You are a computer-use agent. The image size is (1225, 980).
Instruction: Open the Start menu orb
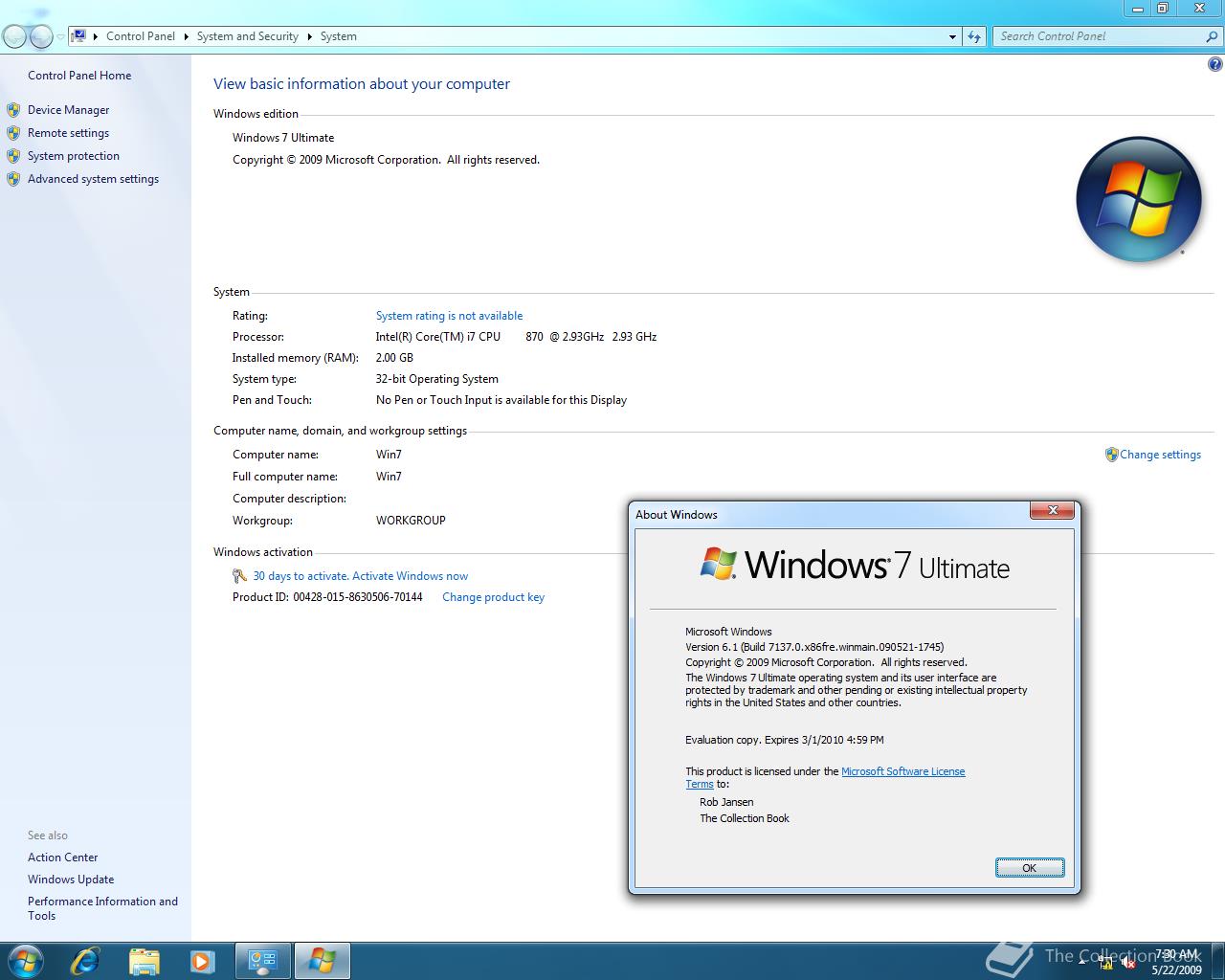pyautogui.click(x=25, y=960)
